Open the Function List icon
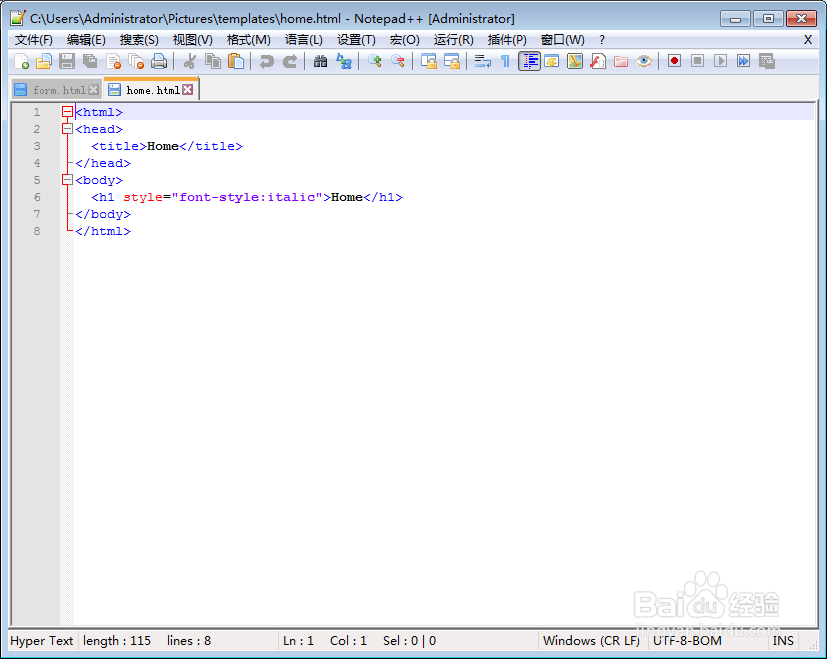 click(x=598, y=61)
